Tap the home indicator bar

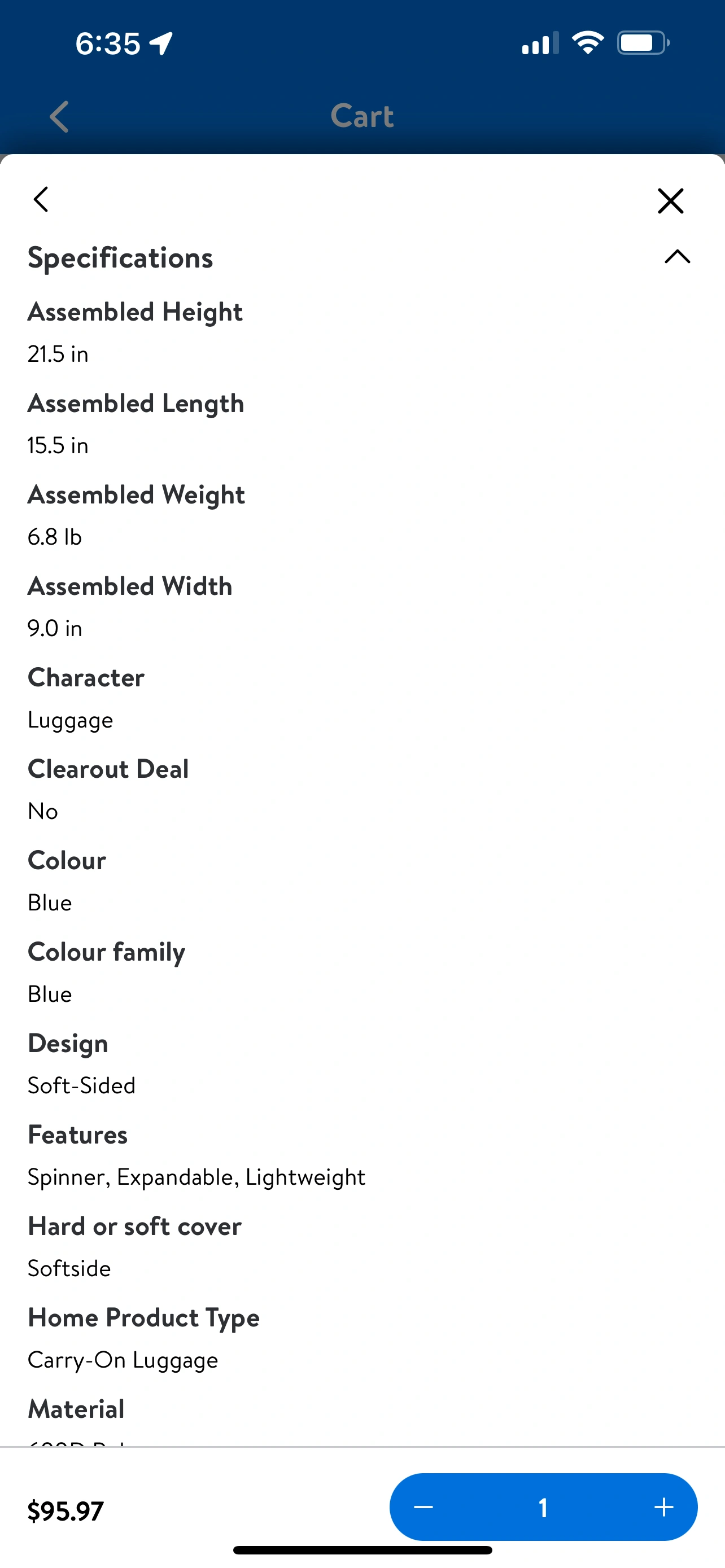click(x=362, y=1551)
